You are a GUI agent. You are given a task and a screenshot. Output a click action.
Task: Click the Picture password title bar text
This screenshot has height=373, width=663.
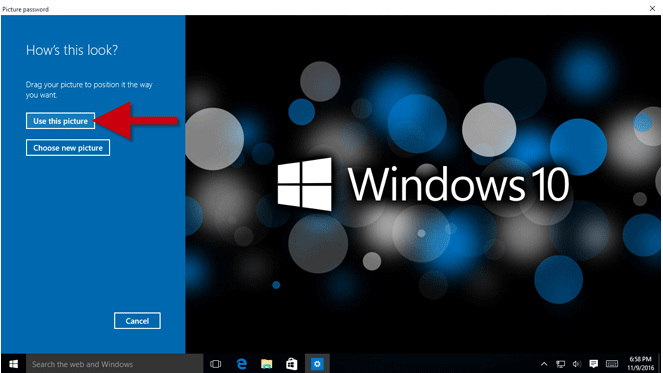pyautogui.click(x=26, y=9)
